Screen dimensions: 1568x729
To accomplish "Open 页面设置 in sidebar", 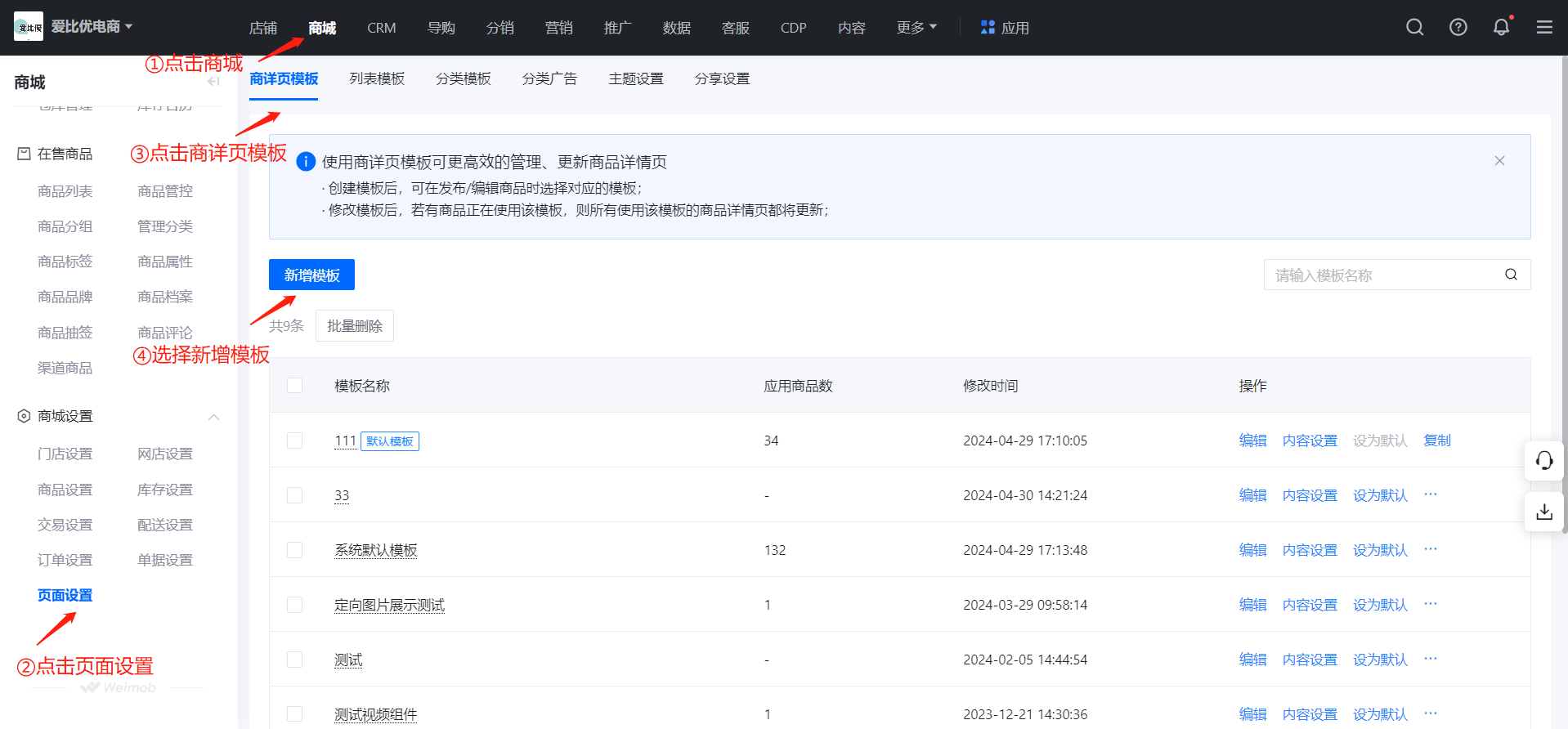I will pos(65,595).
